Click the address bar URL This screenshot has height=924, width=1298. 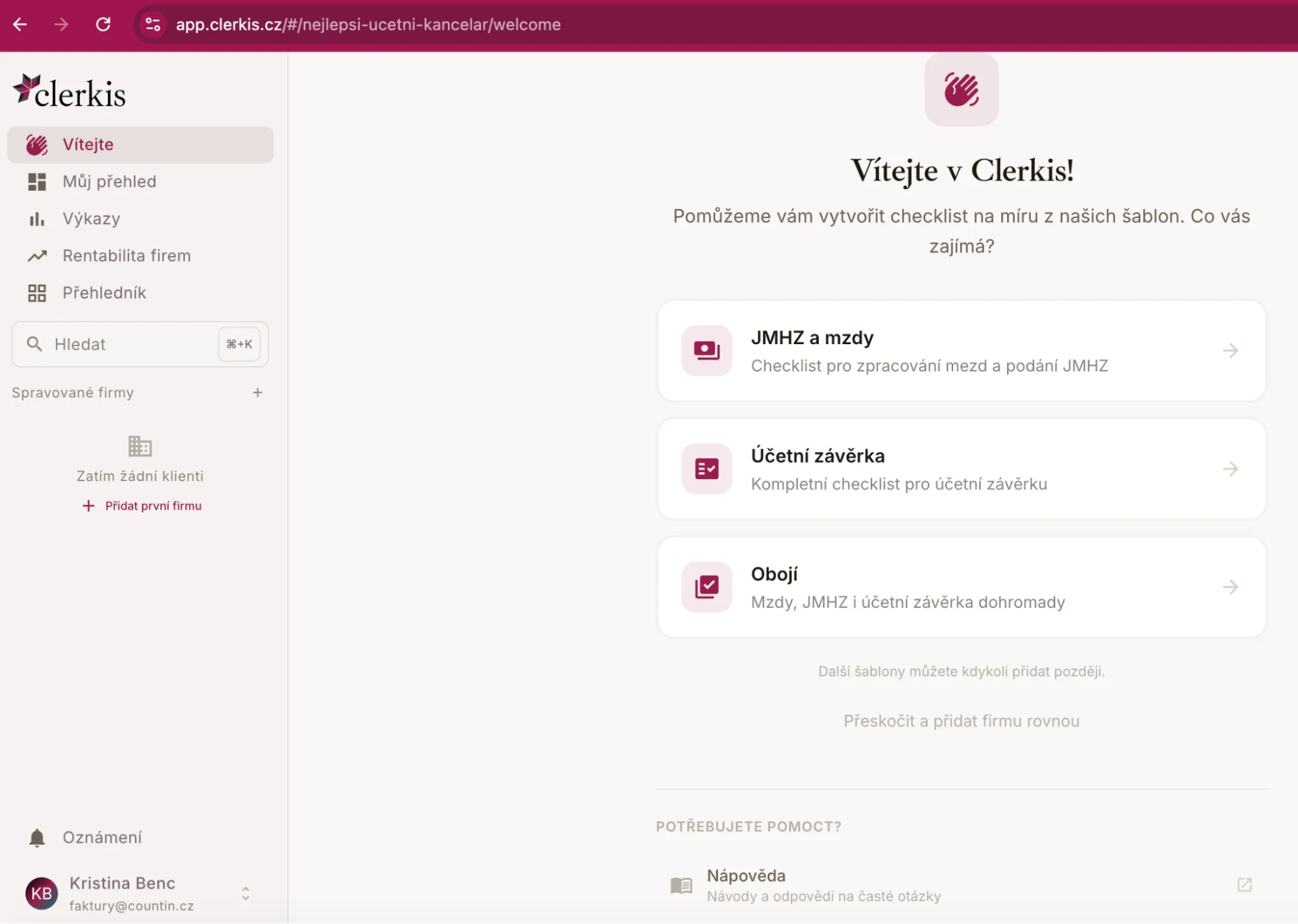click(368, 25)
